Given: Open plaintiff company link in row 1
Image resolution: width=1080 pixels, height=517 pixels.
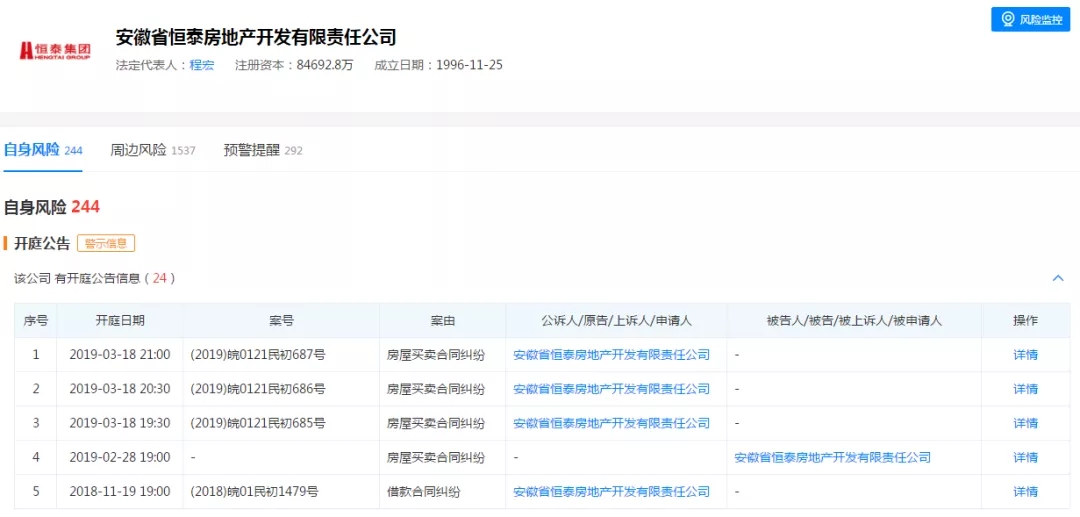Looking at the screenshot, I should [612, 355].
